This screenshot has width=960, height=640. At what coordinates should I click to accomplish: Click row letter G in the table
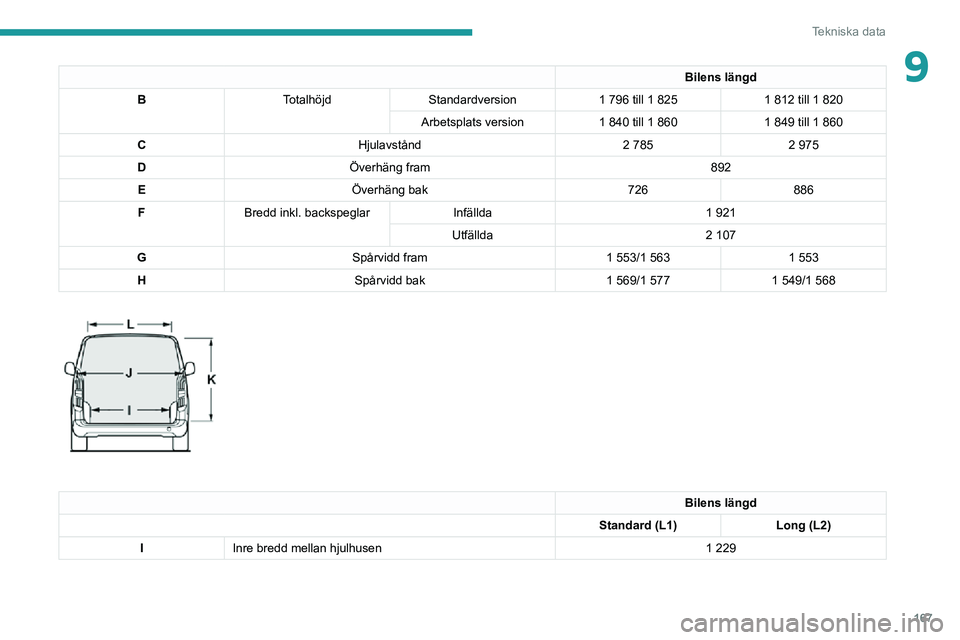141,258
